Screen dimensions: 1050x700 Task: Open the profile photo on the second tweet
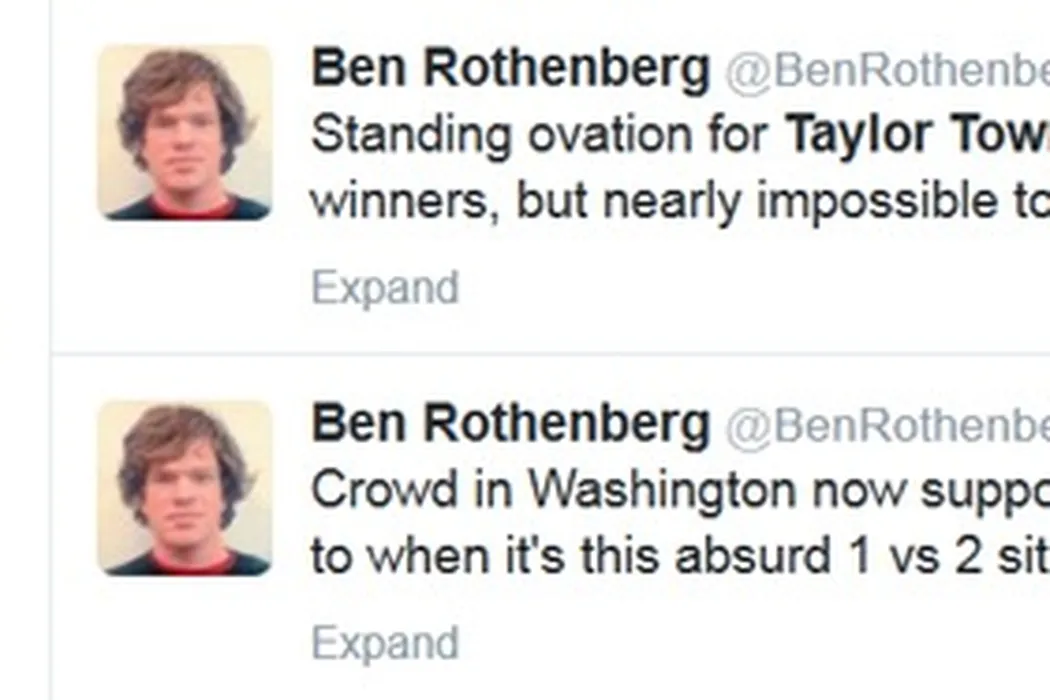(184, 488)
